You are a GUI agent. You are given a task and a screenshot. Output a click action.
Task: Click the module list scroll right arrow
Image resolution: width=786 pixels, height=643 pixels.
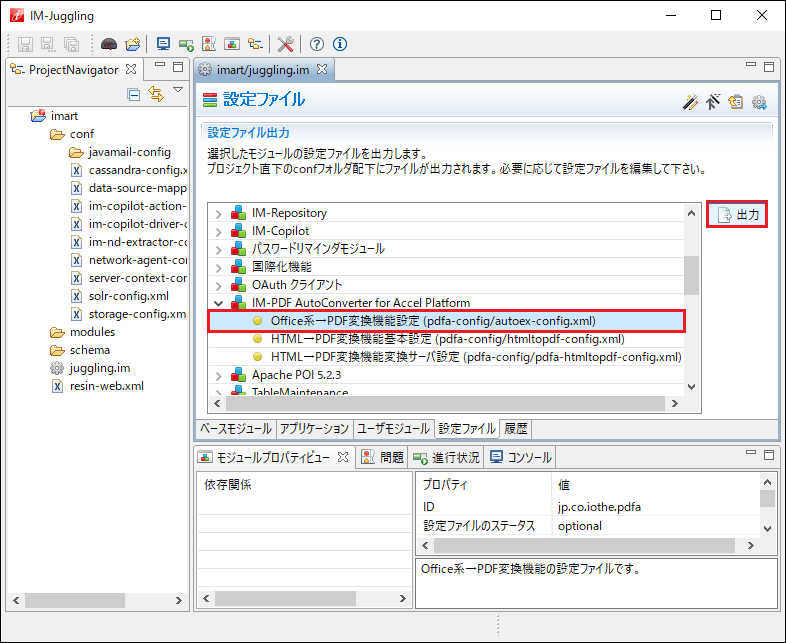tap(675, 403)
